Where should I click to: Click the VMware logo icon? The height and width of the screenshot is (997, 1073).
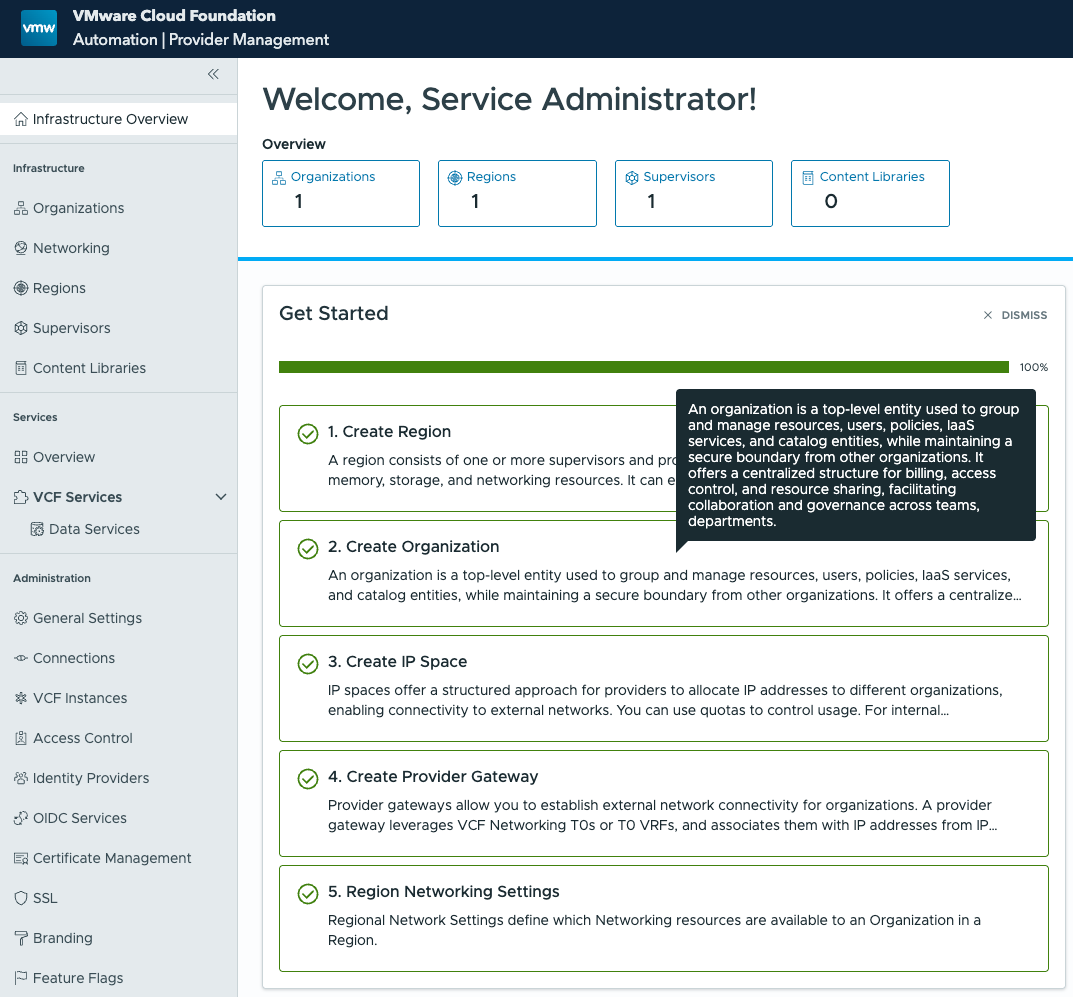pos(39,28)
